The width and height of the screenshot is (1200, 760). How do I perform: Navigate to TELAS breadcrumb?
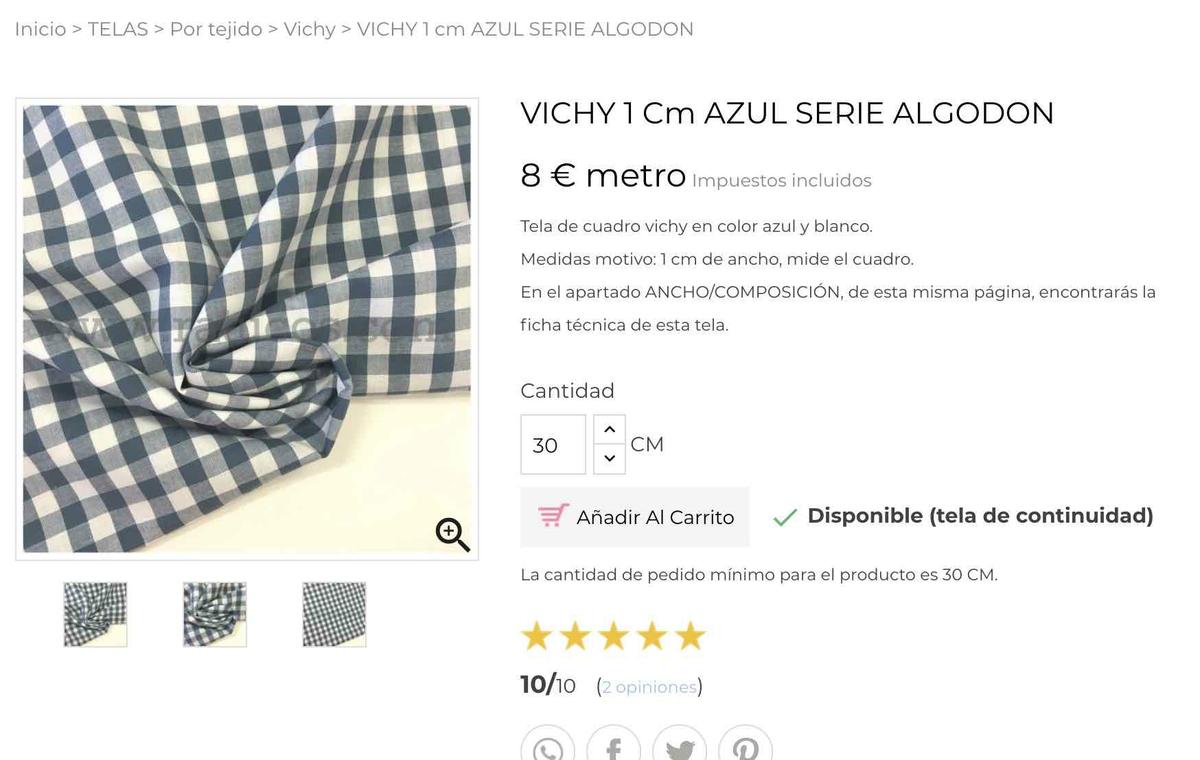pos(118,29)
